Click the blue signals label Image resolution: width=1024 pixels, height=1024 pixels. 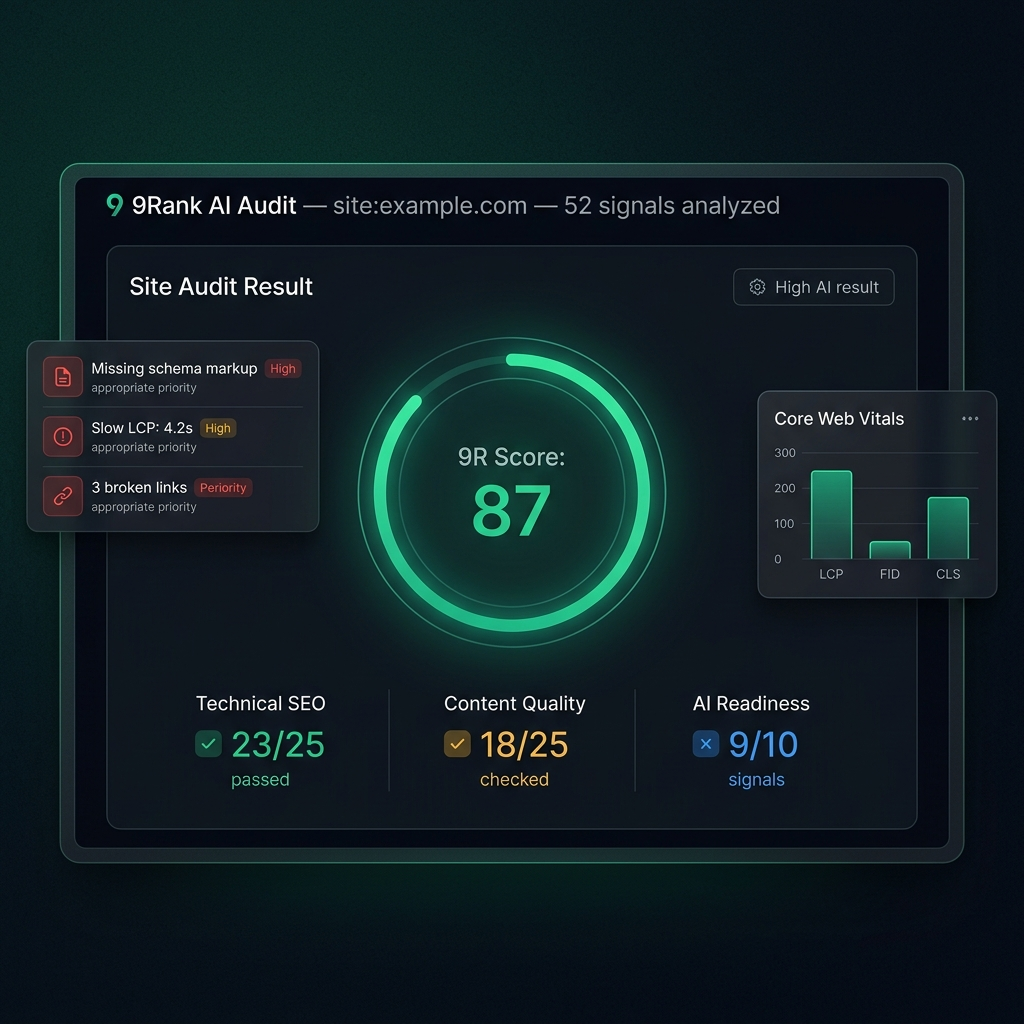pos(756,780)
